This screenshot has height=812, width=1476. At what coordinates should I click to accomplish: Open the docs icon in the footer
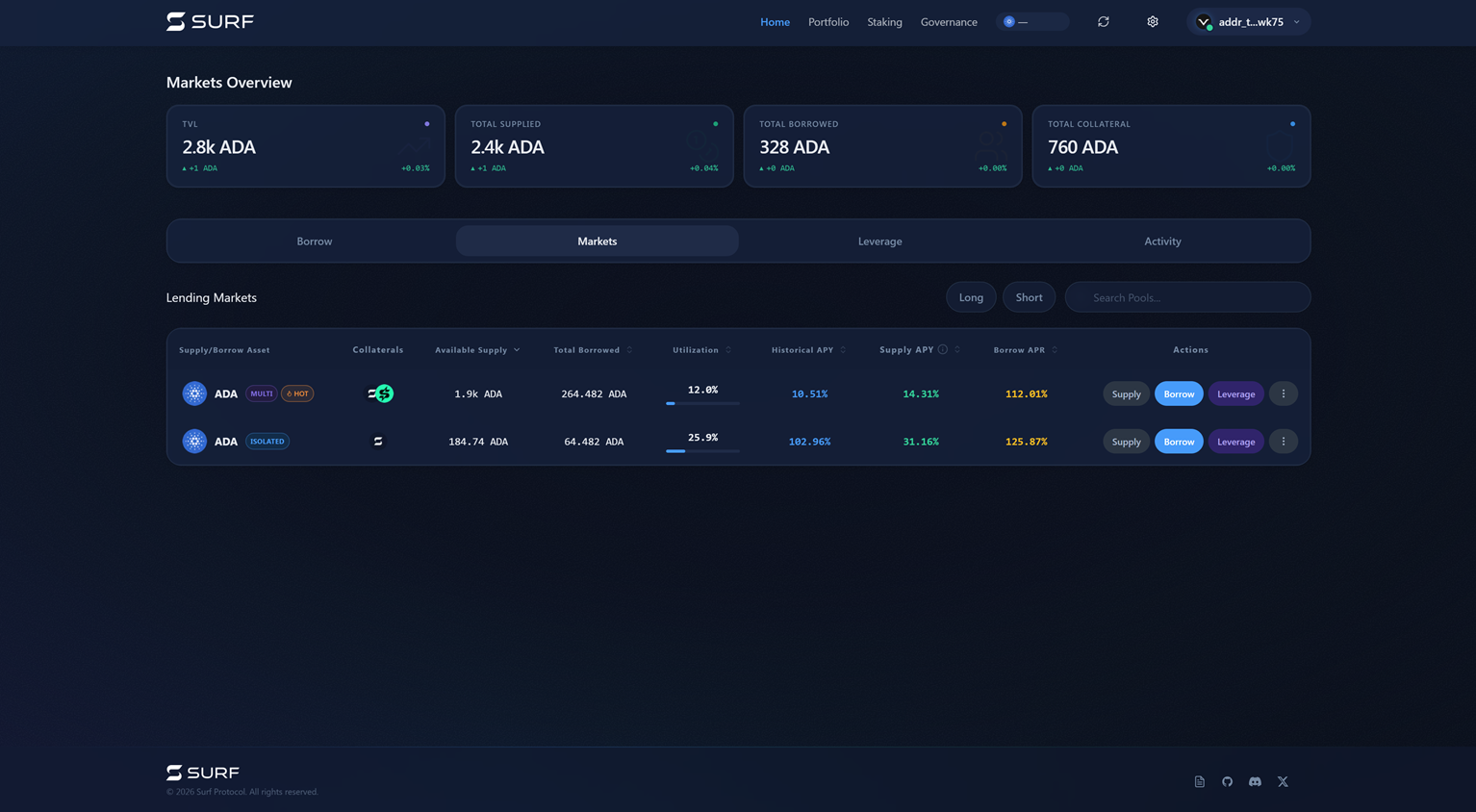click(1199, 782)
